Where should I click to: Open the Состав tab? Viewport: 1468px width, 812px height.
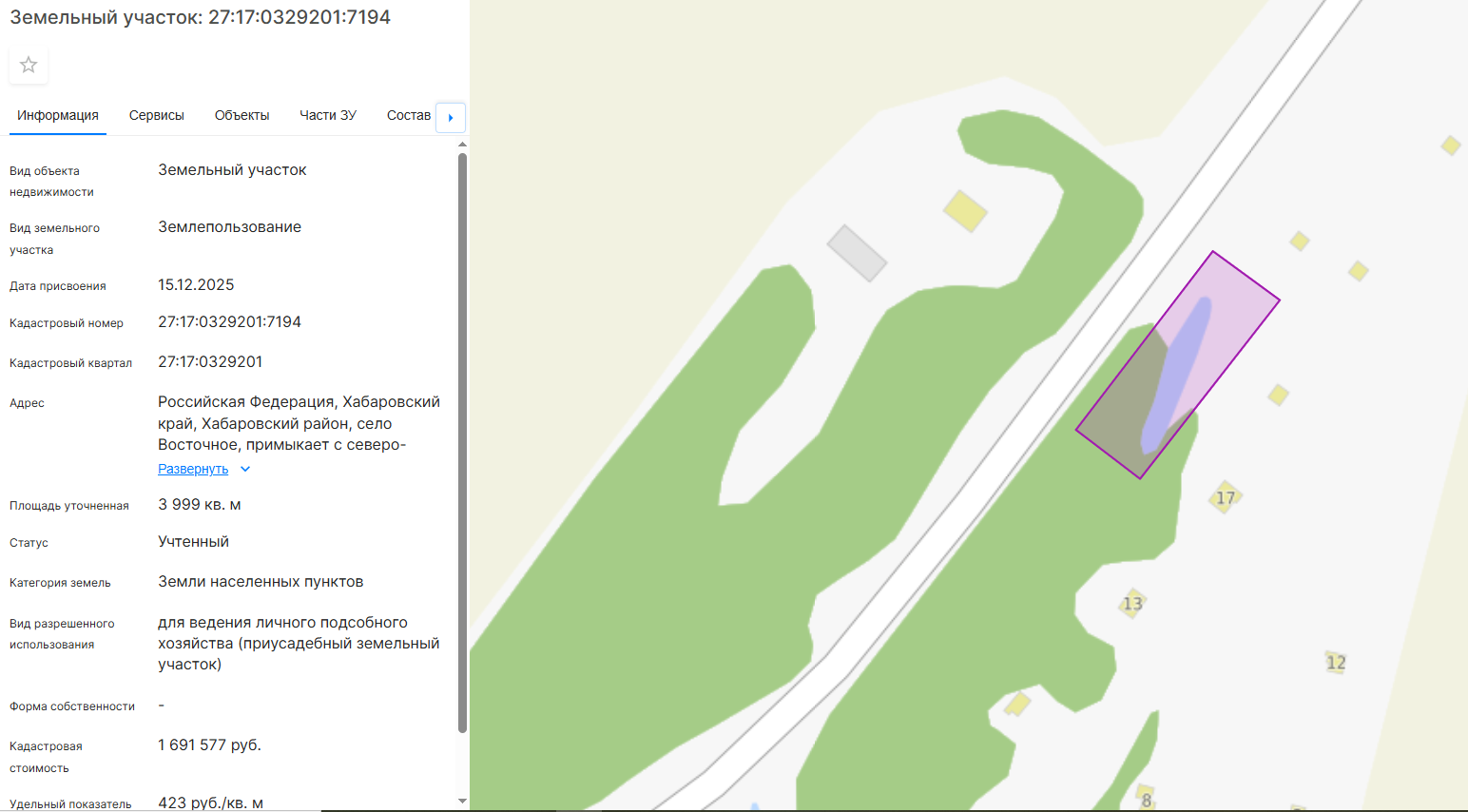click(x=409, y=115)
